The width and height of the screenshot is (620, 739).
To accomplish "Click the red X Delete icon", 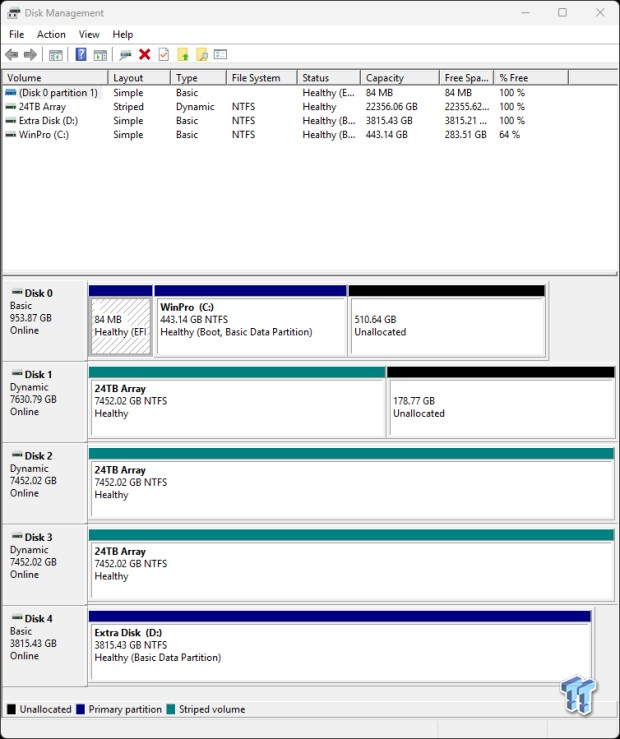I will [145, 55].
